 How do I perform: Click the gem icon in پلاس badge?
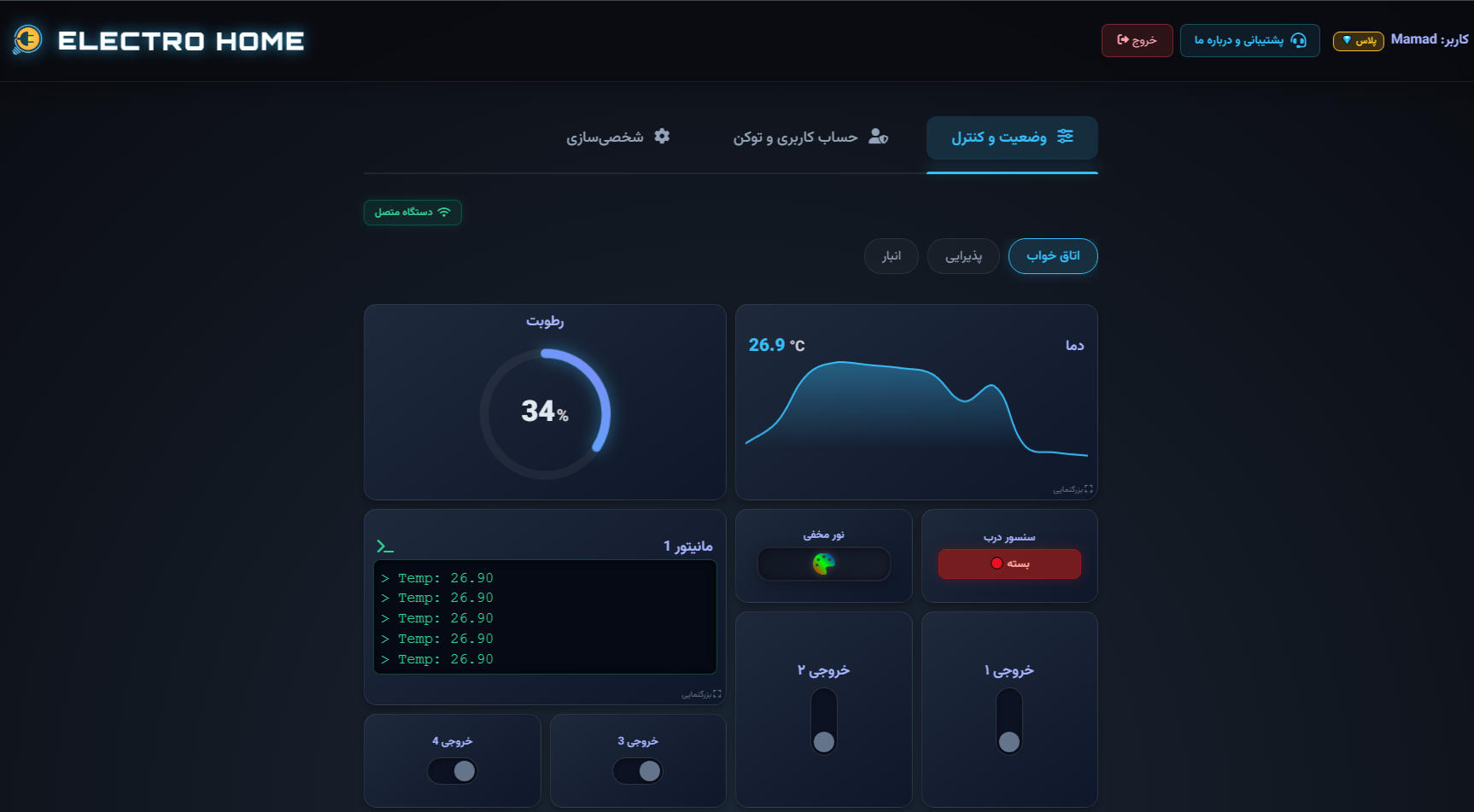pos(1347,40)
